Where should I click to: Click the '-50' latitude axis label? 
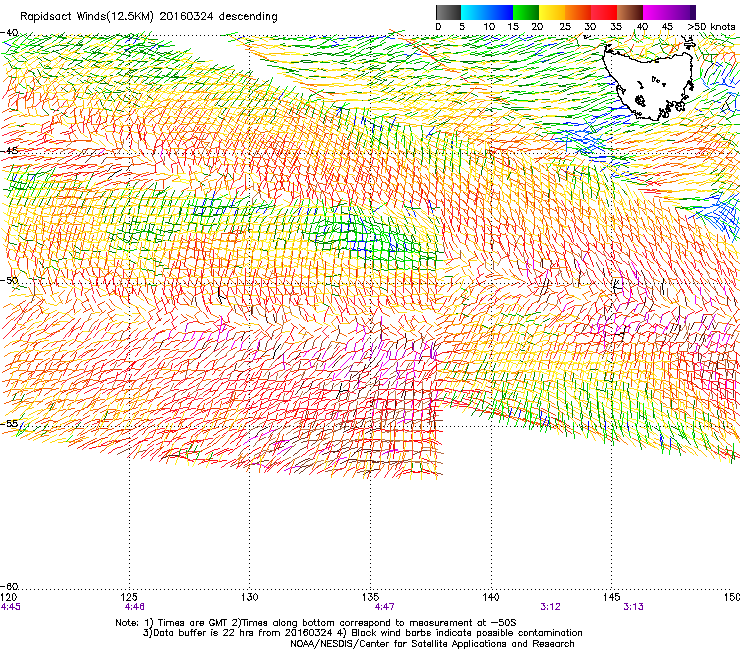[9, 280]
